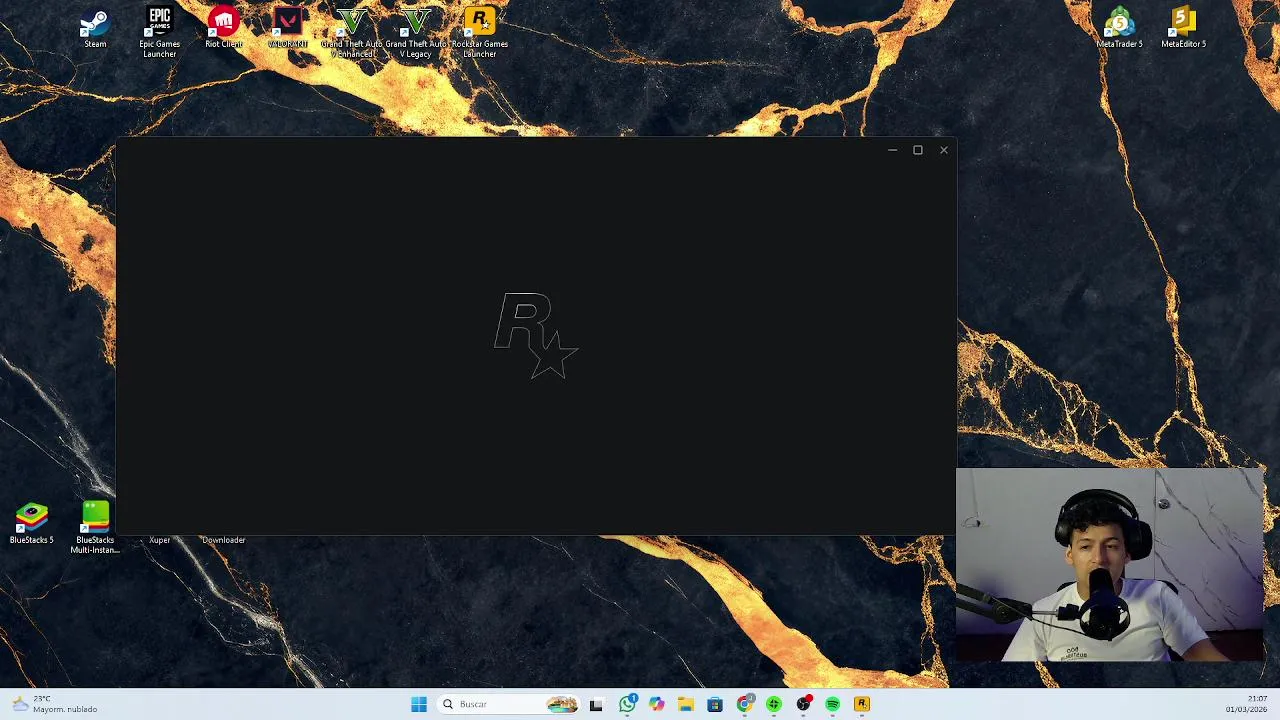Open the weather widget in the taskbar
Viewport: 1280px width, 720px height.
(55, 704)
